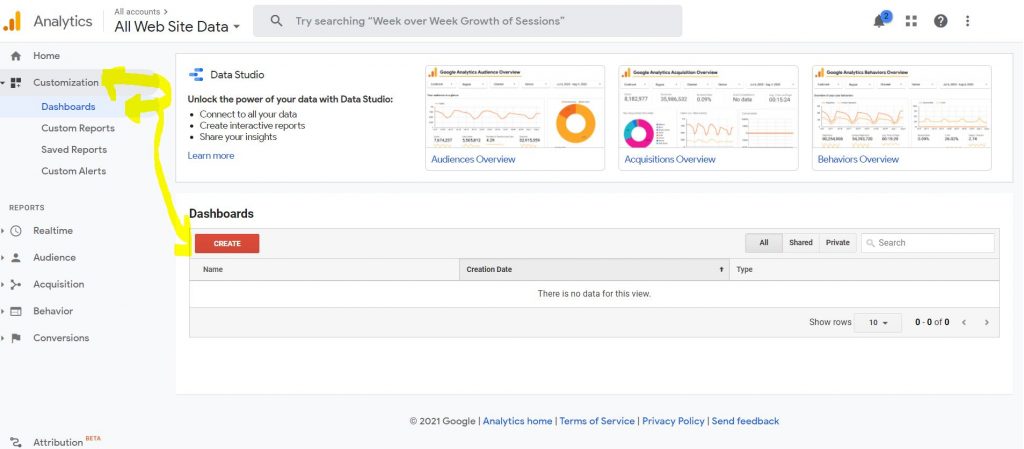Open the Privacy Policy link
The height and width of the screenshot is (449, 1024).
click(x=673, y=422)
